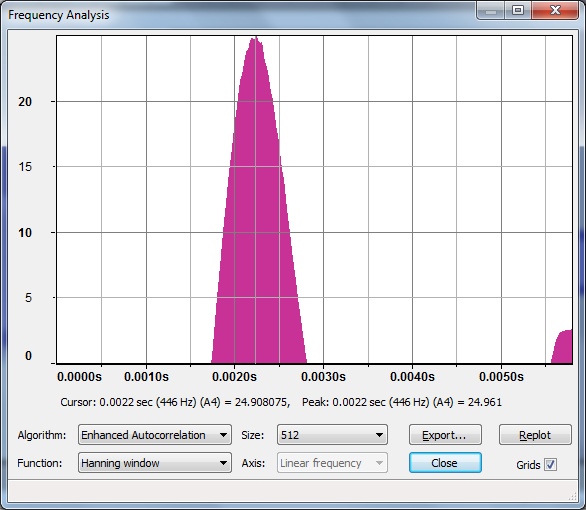586x510 pixels.
Task: Expand the Size dropdown showing 512
Action: click(332, 435)
